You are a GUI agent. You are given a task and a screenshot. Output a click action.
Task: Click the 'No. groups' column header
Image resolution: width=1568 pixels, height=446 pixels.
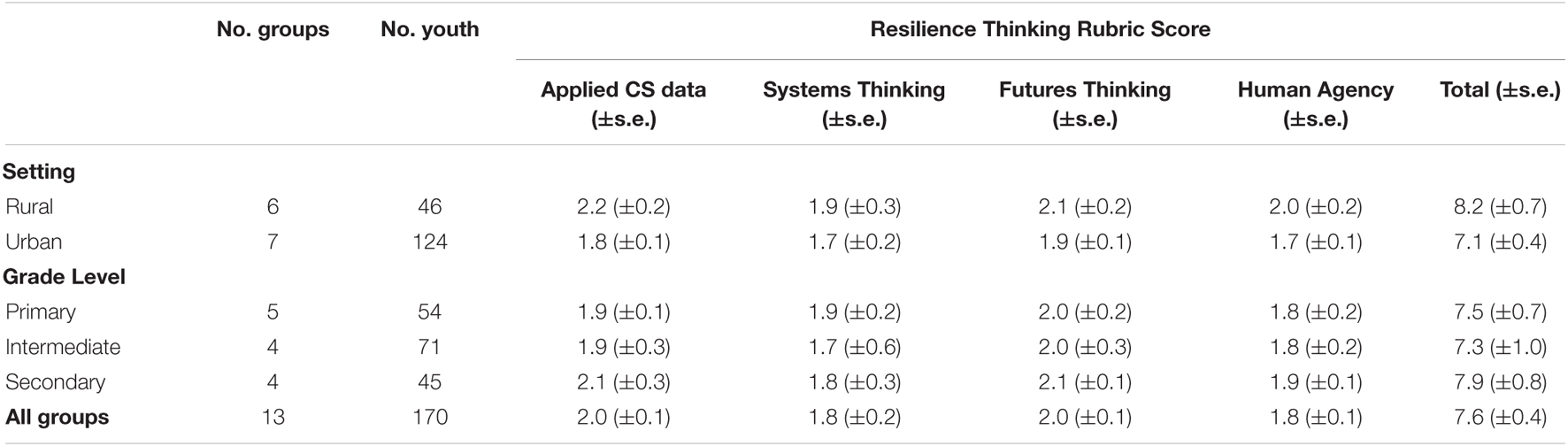click(x=273, y=29)
